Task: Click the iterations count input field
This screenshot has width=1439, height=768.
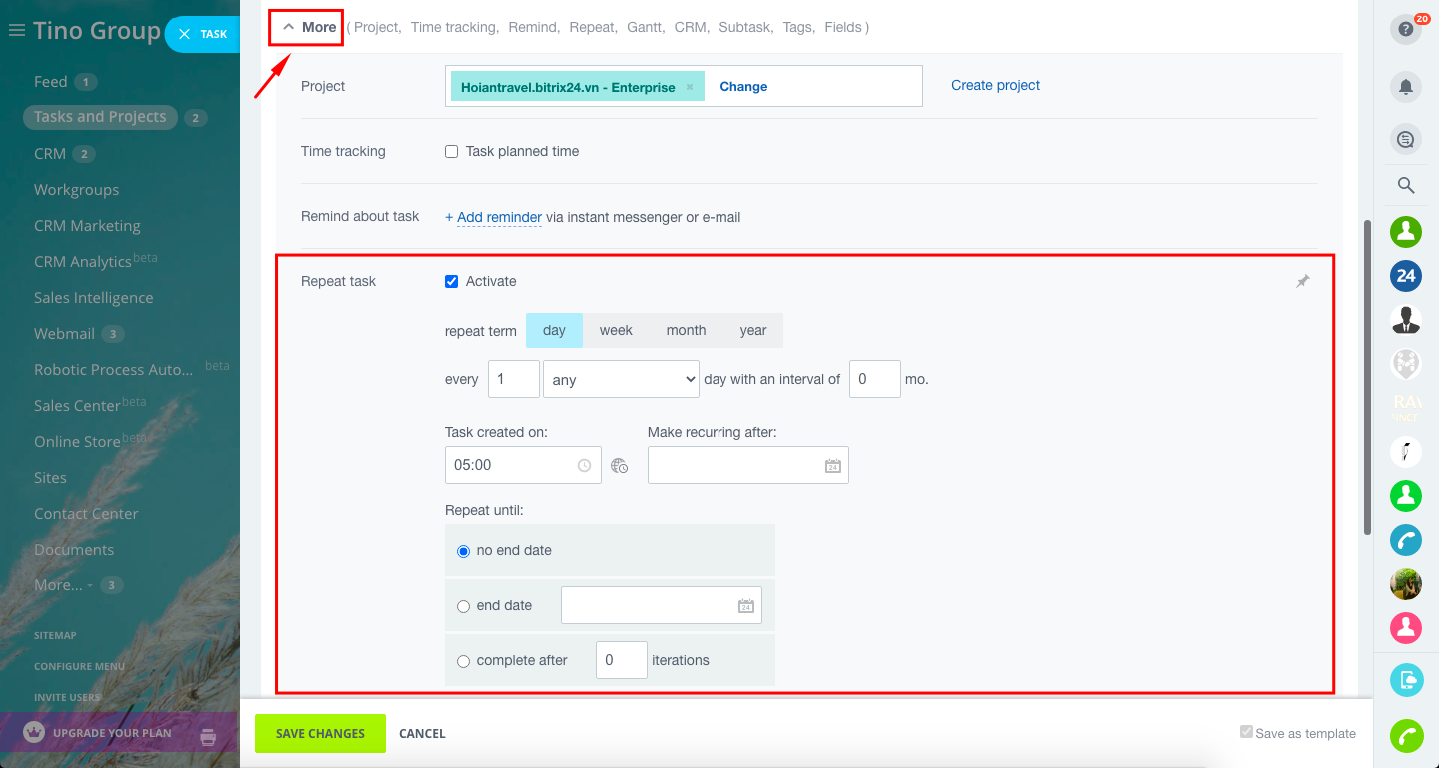Action: (622, 660)
